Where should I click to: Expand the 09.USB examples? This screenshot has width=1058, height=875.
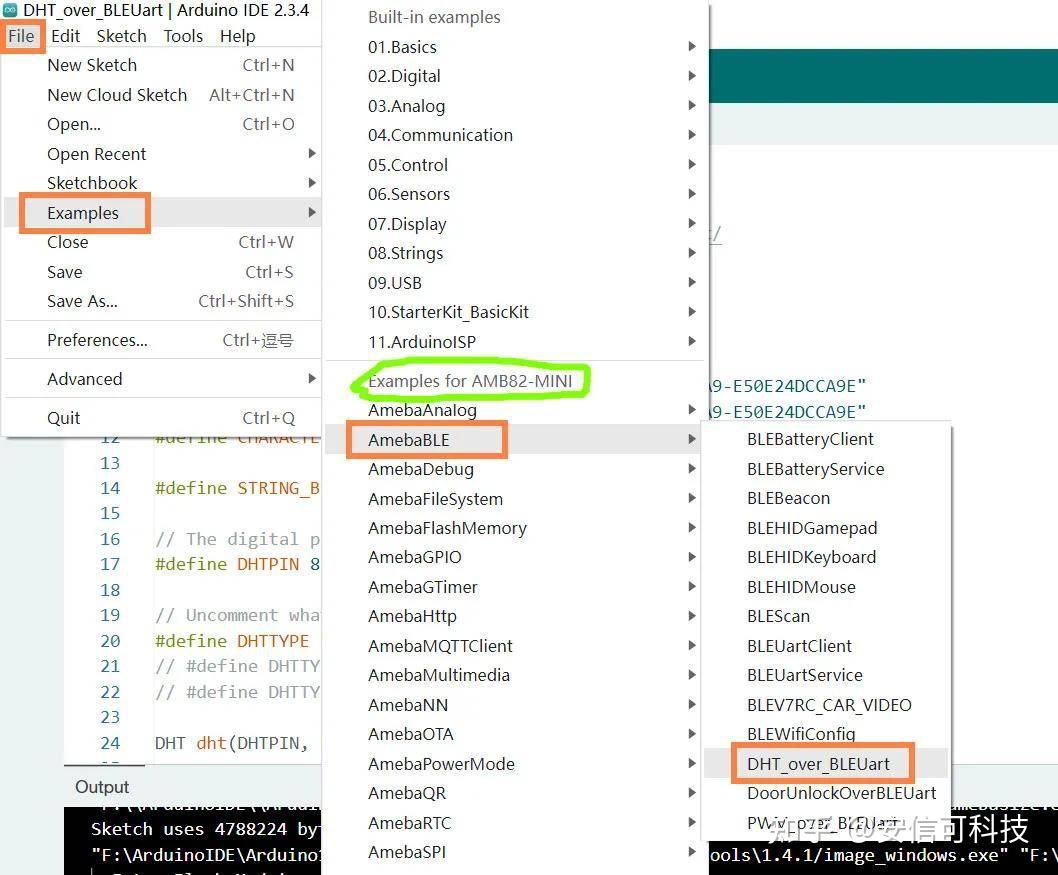click(516, 283)
